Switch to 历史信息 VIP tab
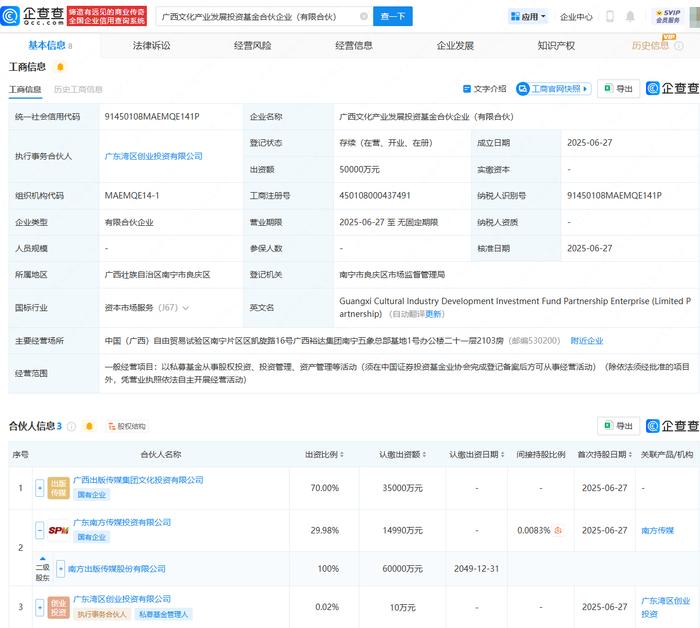The image size is (700, 628). (x=650, y=46)
